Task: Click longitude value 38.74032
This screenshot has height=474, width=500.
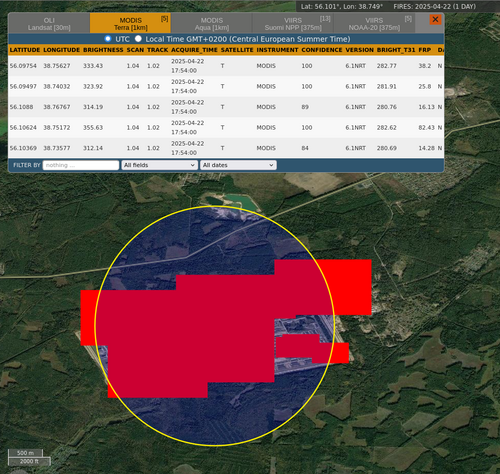Action: coord(57,87)
